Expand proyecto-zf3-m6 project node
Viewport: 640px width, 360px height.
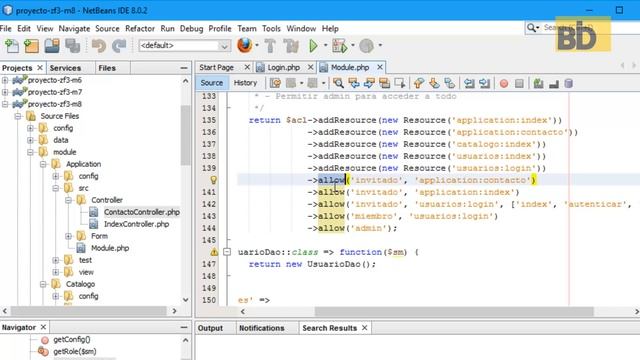(5, 80)
